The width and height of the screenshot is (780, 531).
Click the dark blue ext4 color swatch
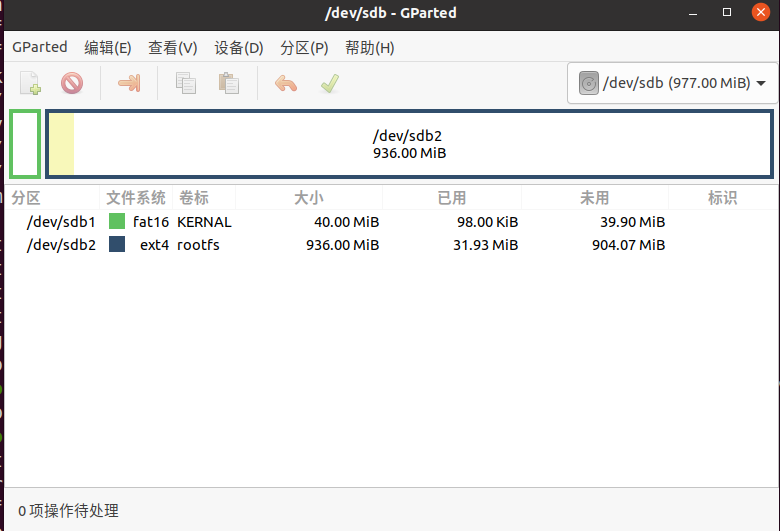click(x=117, y=244)
